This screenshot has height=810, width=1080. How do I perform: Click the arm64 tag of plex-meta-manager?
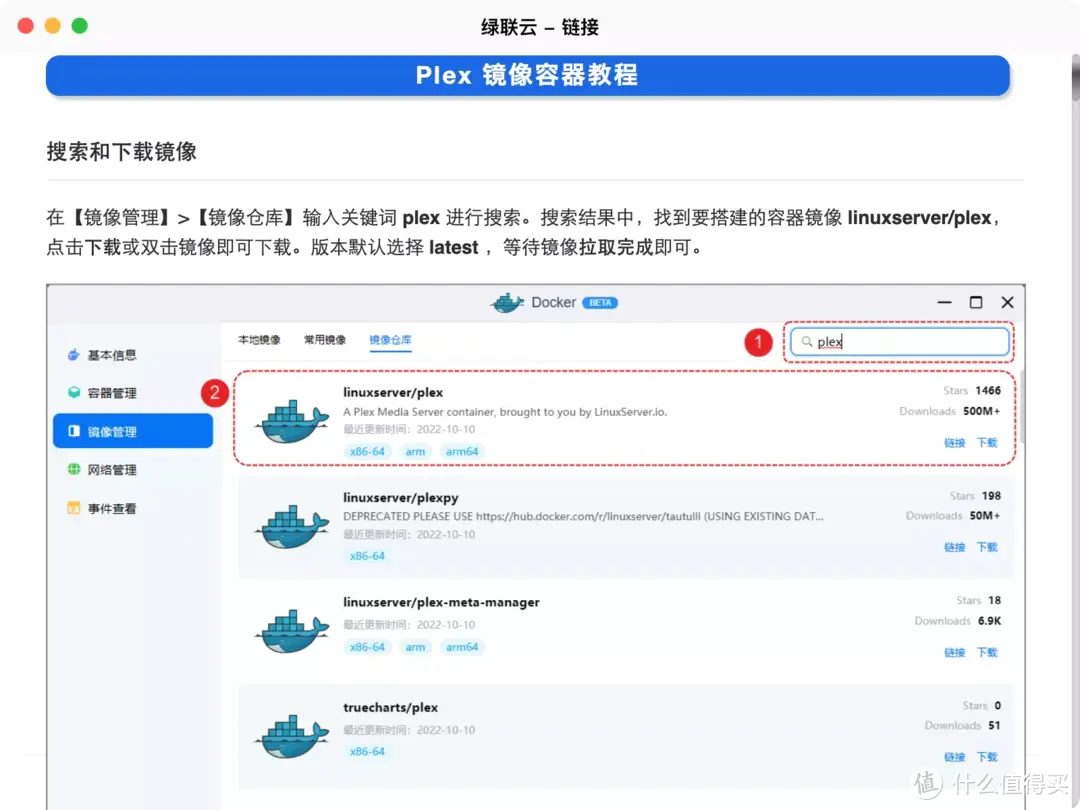(x=462, y=647)
